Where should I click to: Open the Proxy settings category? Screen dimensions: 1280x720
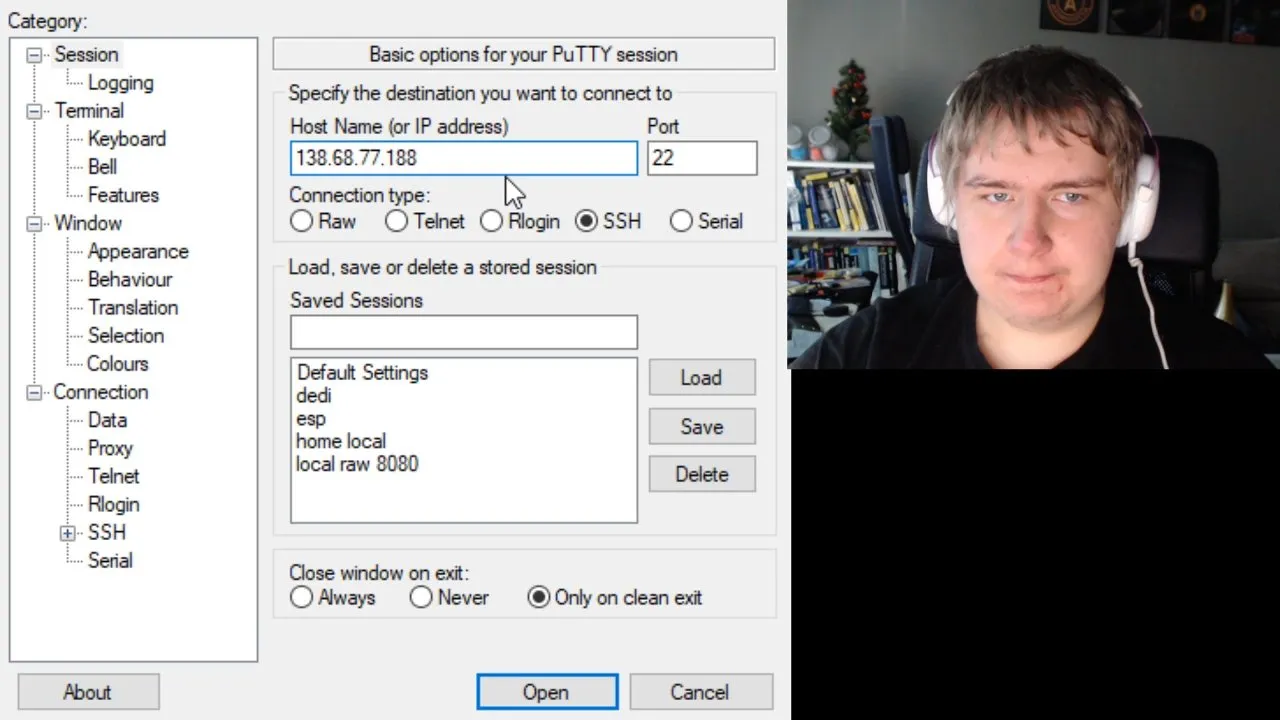coord(110,448)
